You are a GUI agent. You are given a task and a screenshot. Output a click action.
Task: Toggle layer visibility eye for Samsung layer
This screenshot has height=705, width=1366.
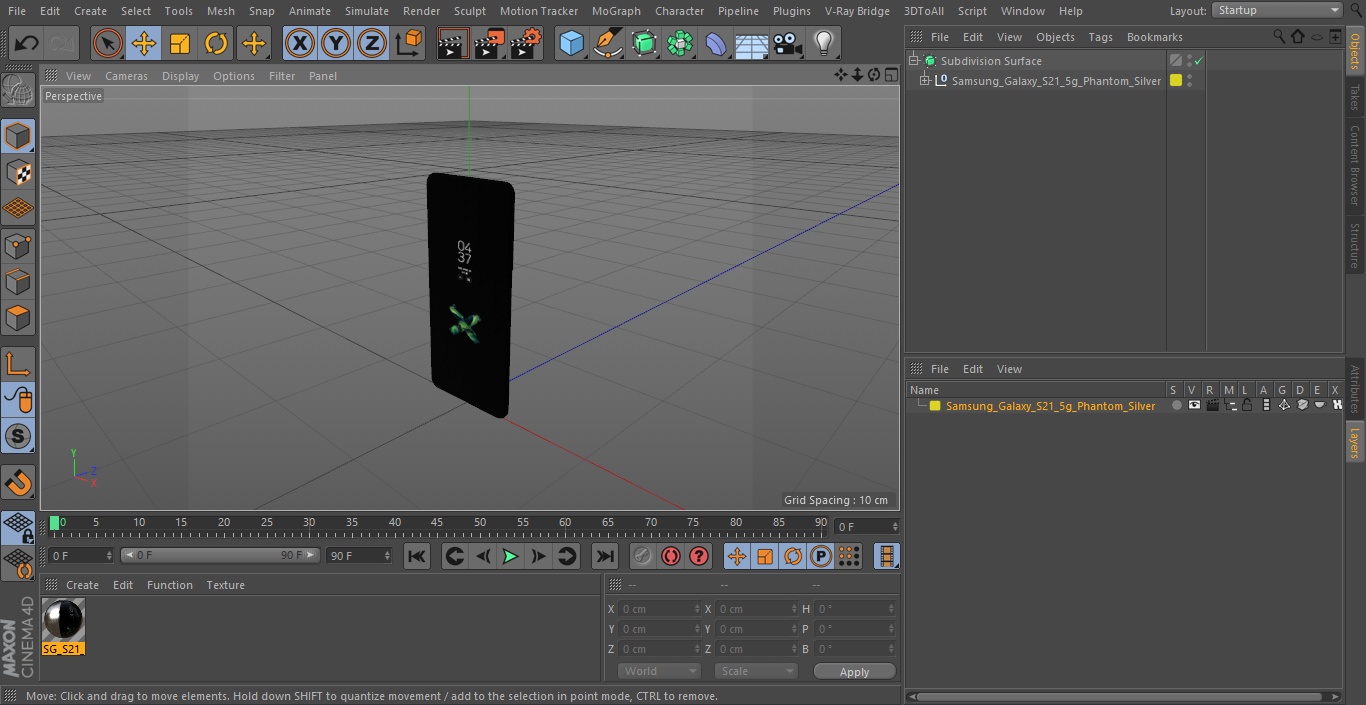(x=1194, y=406)
